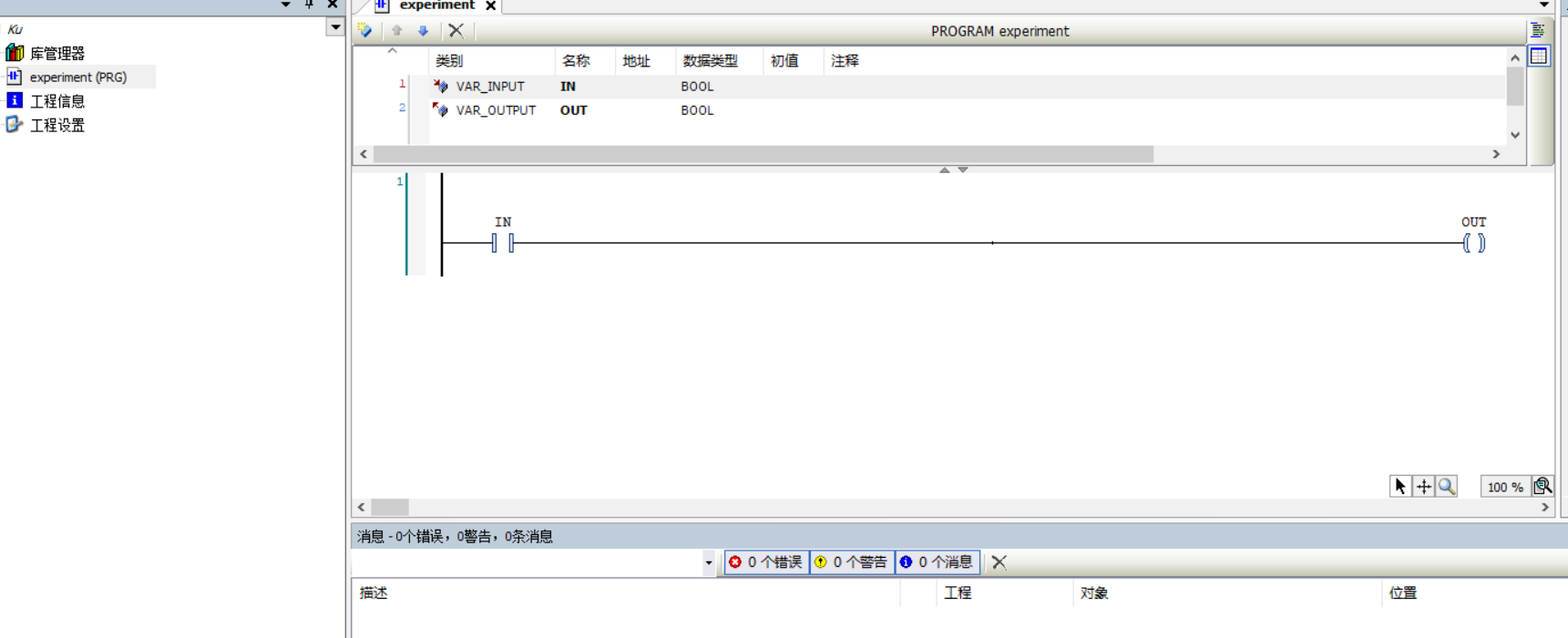Toggle the 0 个警告 warnings filter
Image resolution: width=1568 pixels, height=638 pixels.
point(852,562)
